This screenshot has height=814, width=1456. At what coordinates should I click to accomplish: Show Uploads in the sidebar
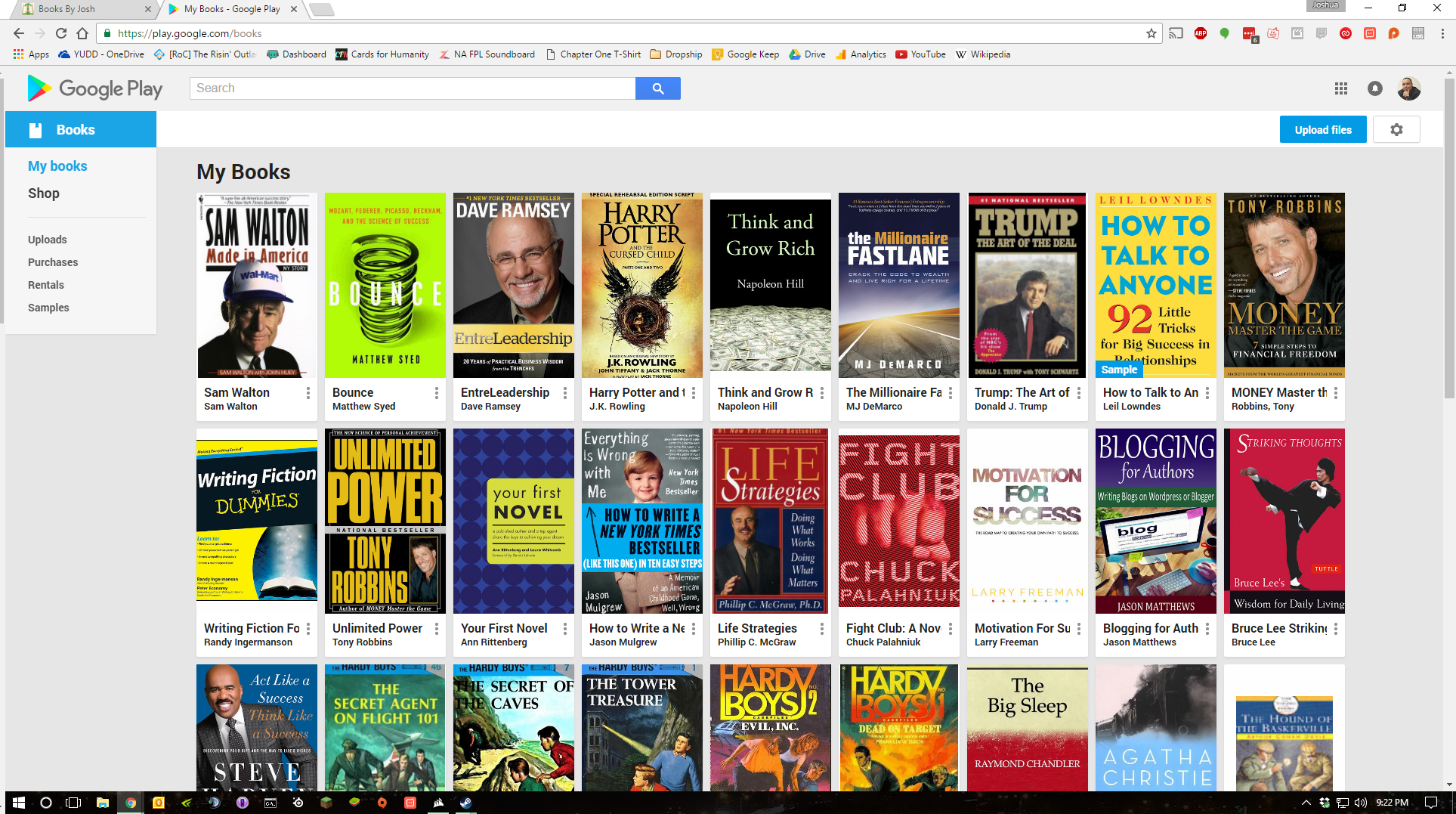click(48, 240)
